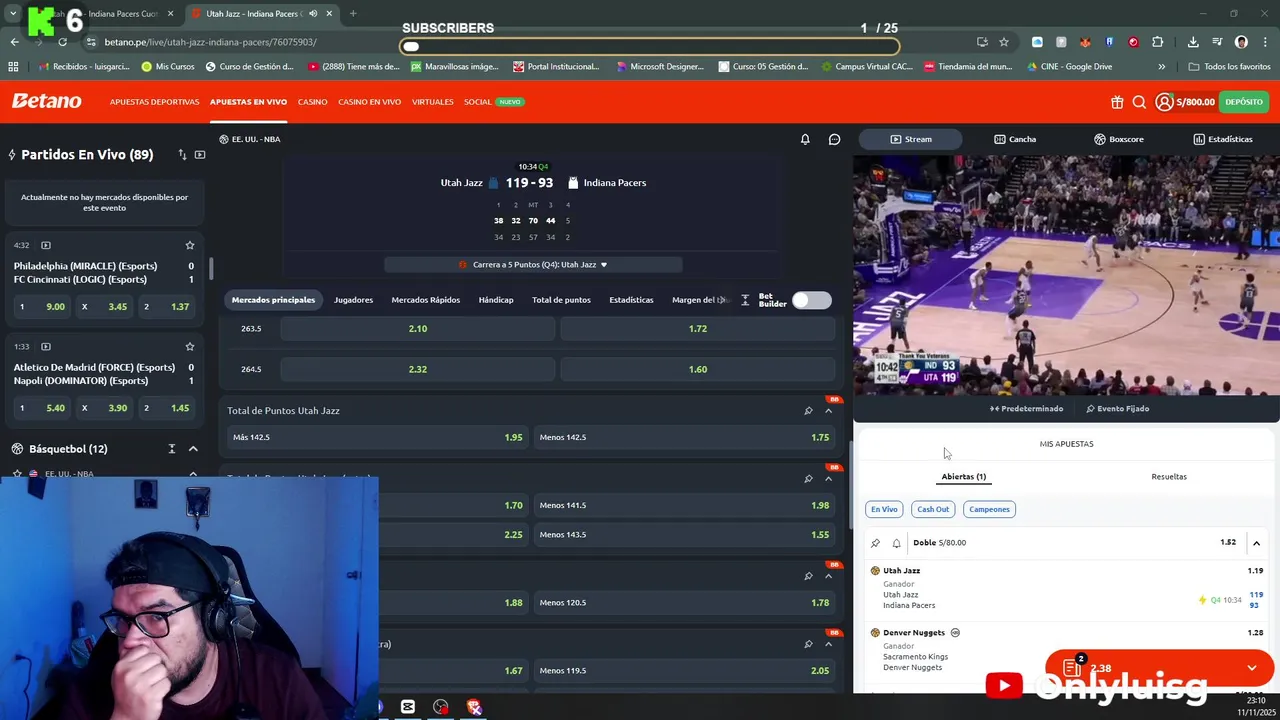
Task: Click the live matches sidebar scrollbar
Action: 210,269
